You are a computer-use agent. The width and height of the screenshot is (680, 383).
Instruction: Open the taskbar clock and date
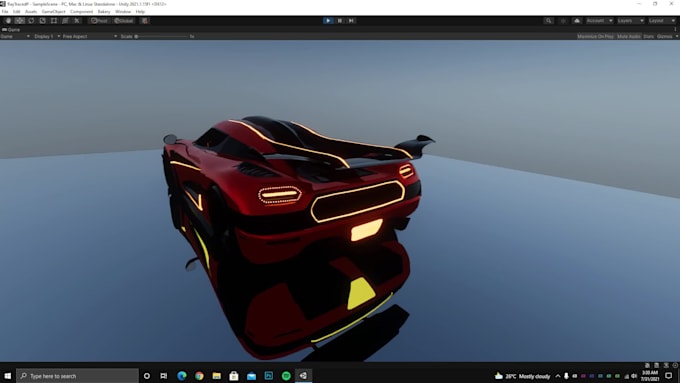pos(650,376)
